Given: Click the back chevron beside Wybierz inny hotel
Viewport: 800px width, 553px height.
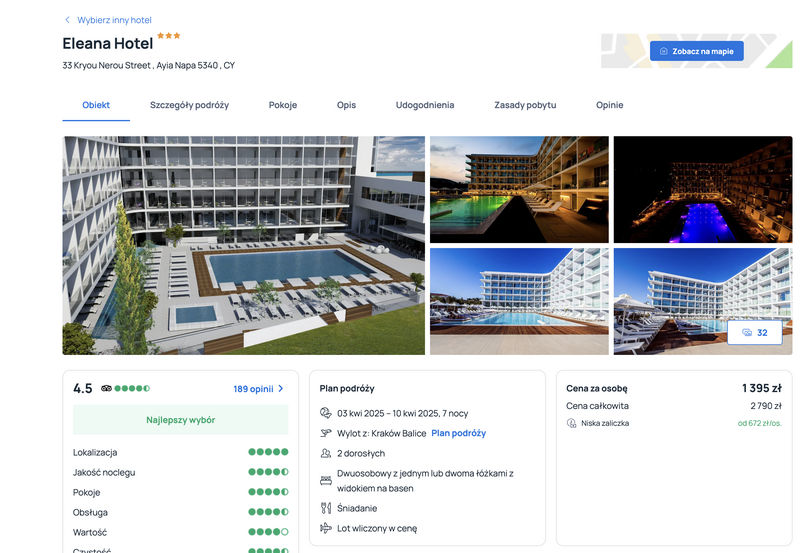Looking at the screenshot, I should pos(67,20).
